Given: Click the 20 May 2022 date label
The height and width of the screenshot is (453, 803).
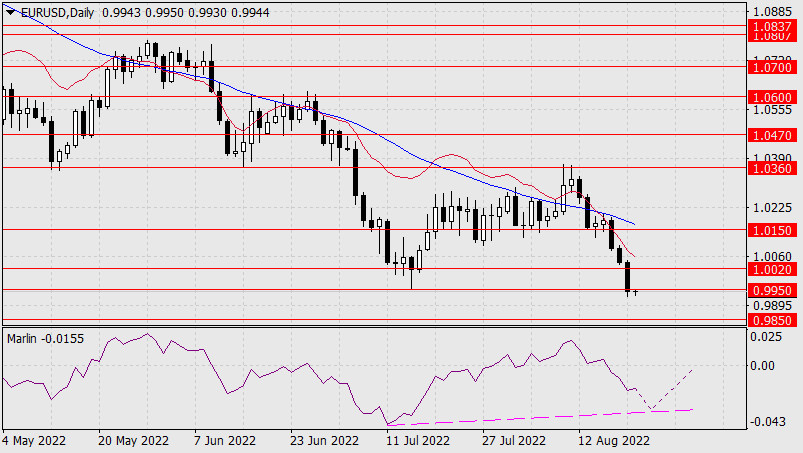Looking at the screenshot, I should coord(133,441).
